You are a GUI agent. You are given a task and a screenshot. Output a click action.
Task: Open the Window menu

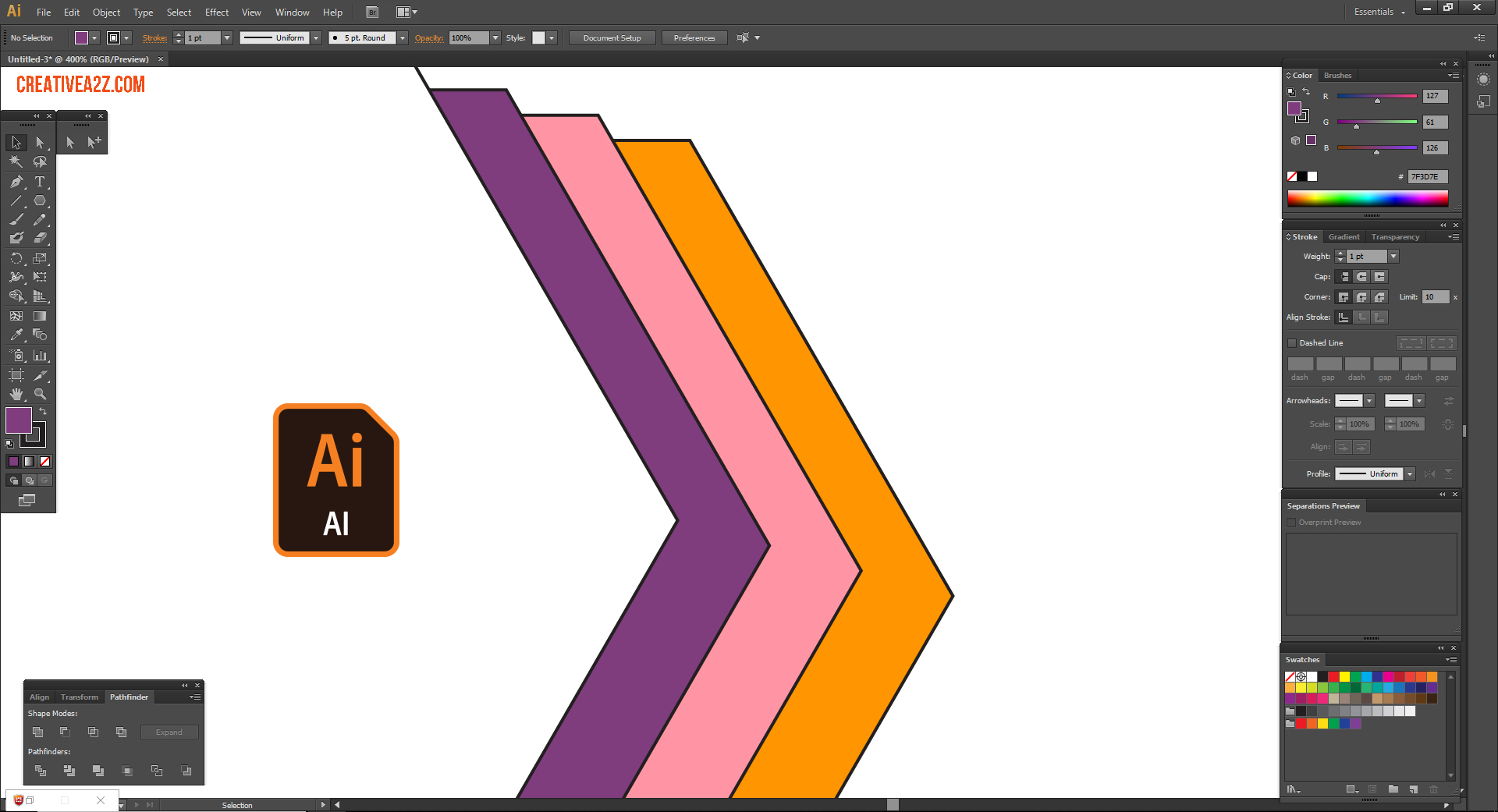292,12
